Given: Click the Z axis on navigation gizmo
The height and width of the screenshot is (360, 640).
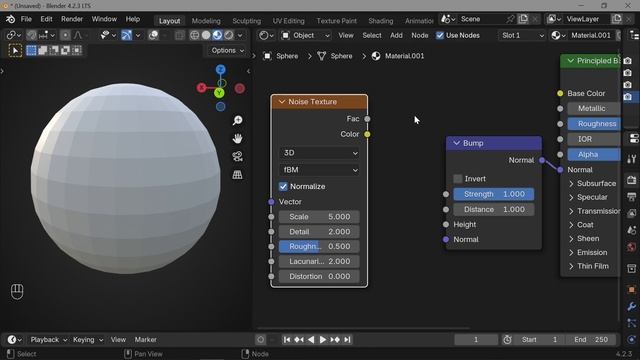Looking at the screenshot, I should (x=221, y=69).
